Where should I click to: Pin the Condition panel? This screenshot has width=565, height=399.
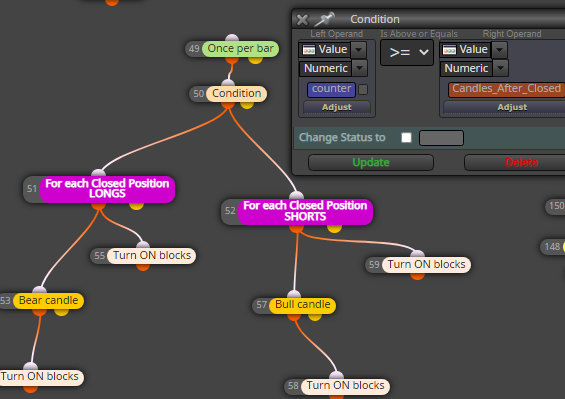click(x=325, y=19)
